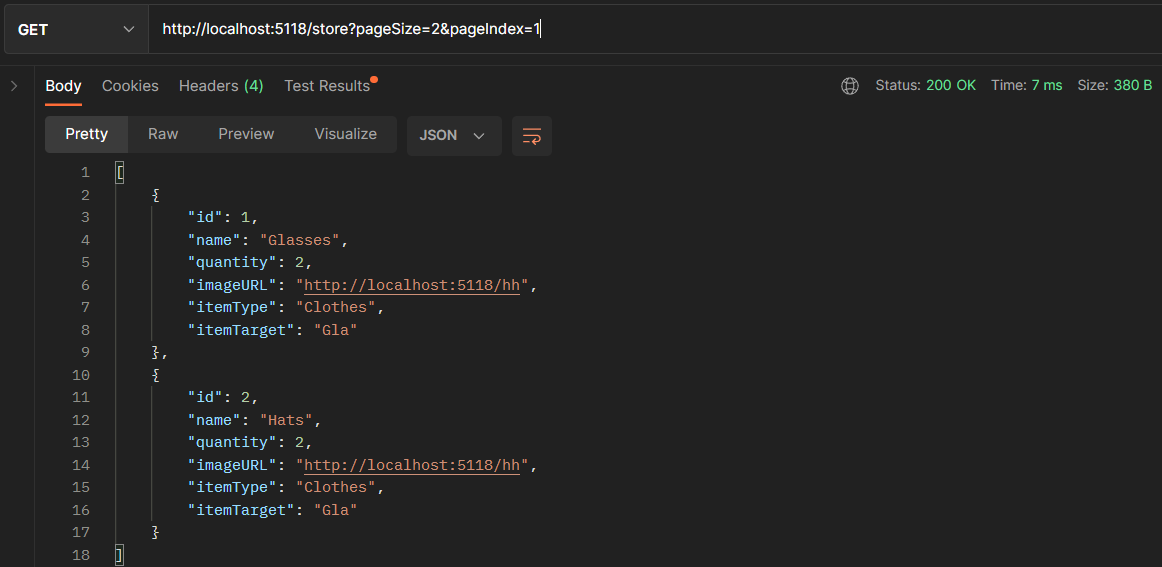Open the imageURL link on line 14
Screen dimensions: 1162x567
[x=412, y=465]
